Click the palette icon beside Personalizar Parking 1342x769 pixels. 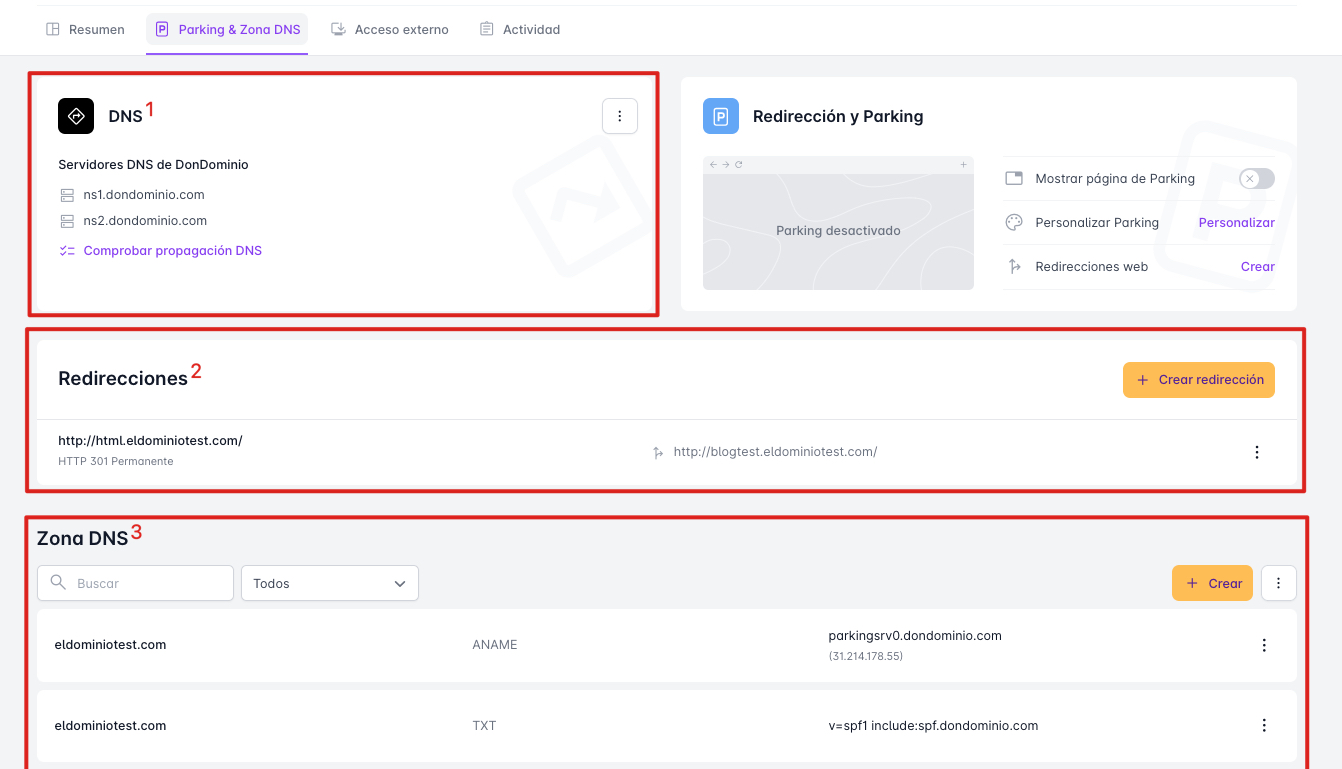click(x=1014, y=223)
